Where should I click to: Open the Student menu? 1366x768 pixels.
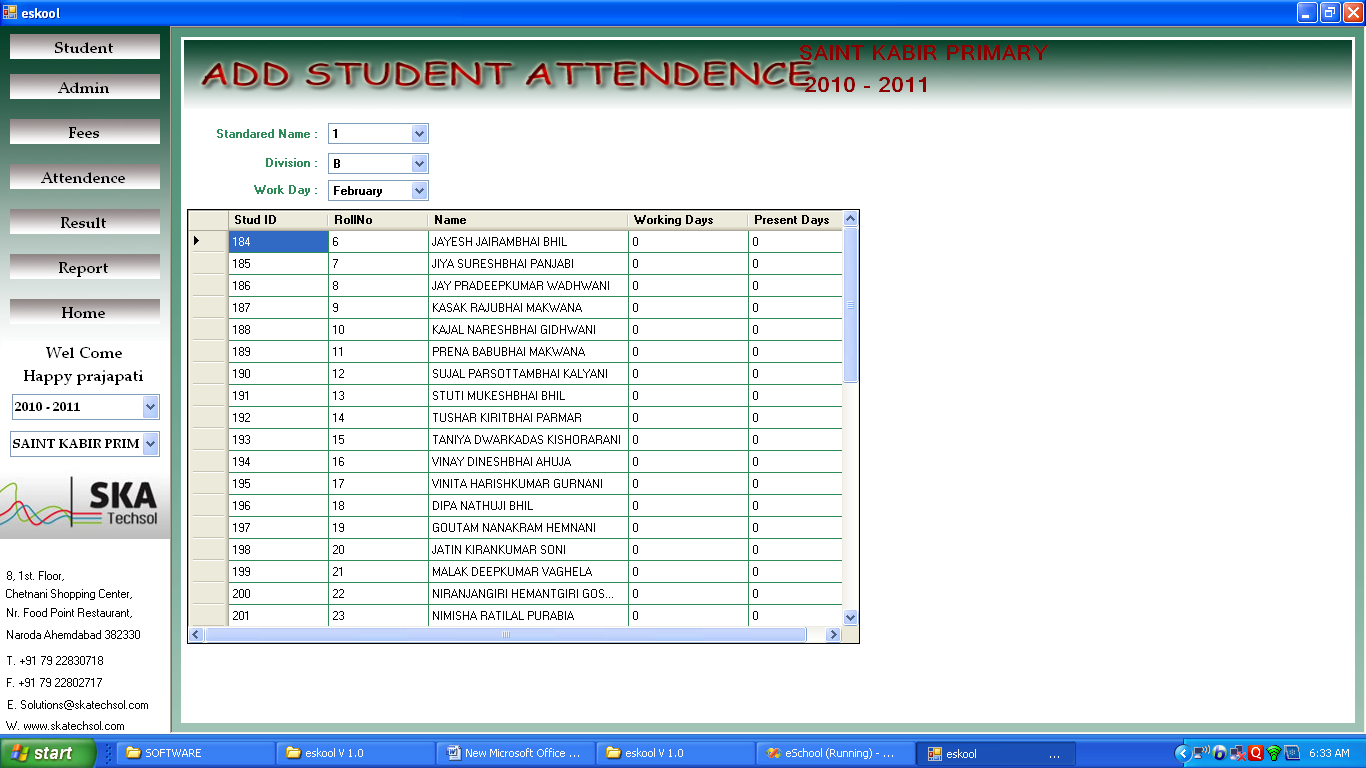pos(84,47)
